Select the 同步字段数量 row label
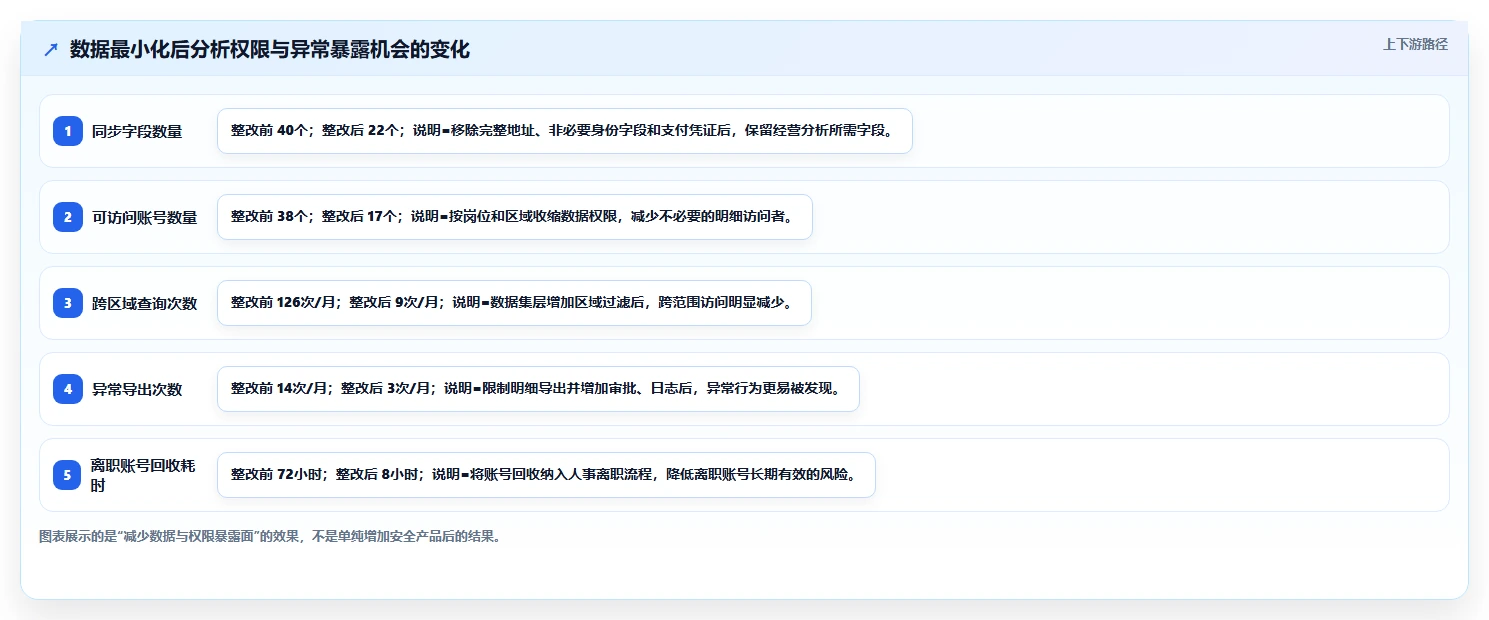Viewport: 1489px width, 620px height. coord(137,131)
